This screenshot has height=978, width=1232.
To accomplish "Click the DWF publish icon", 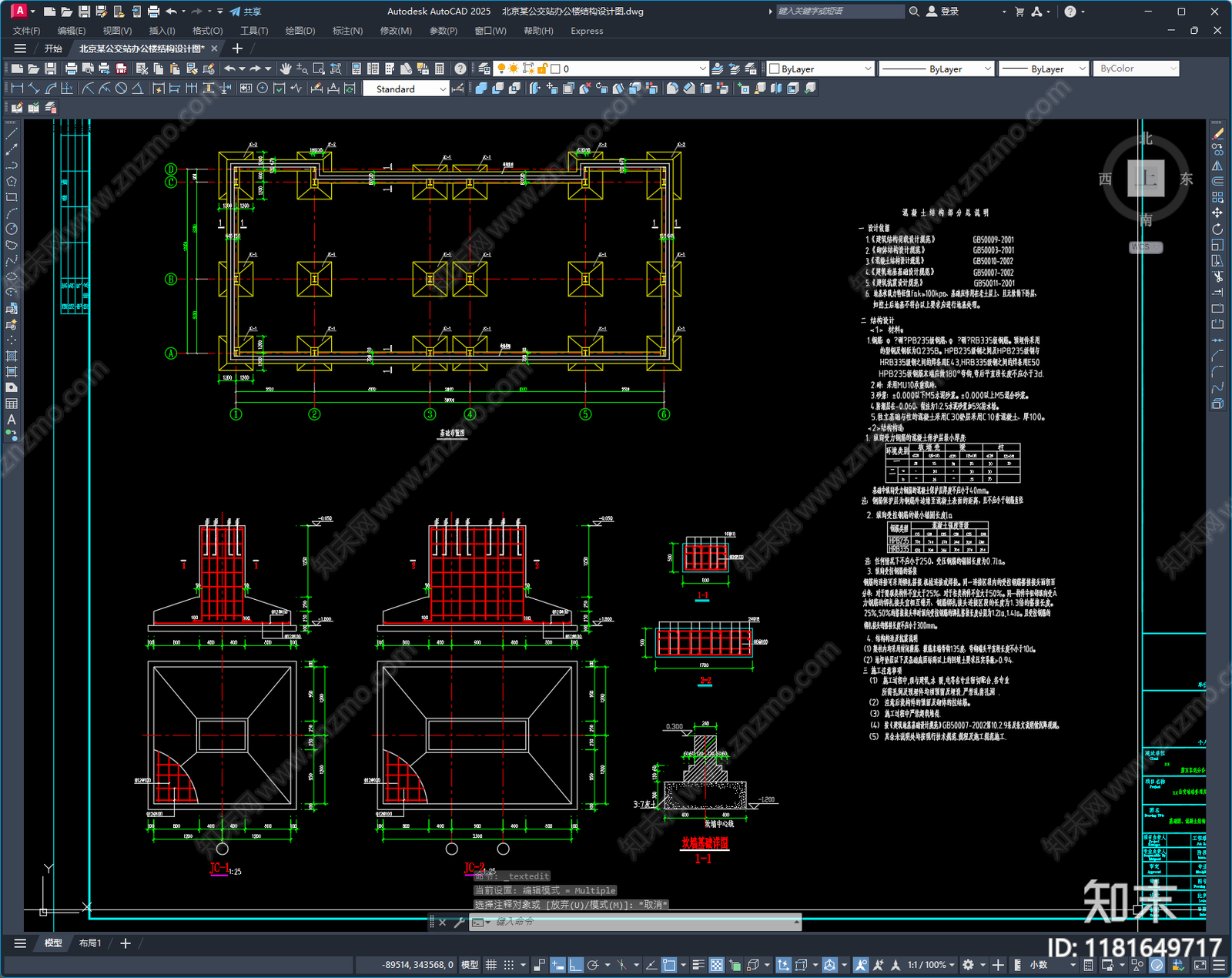I will click(121, 69).
